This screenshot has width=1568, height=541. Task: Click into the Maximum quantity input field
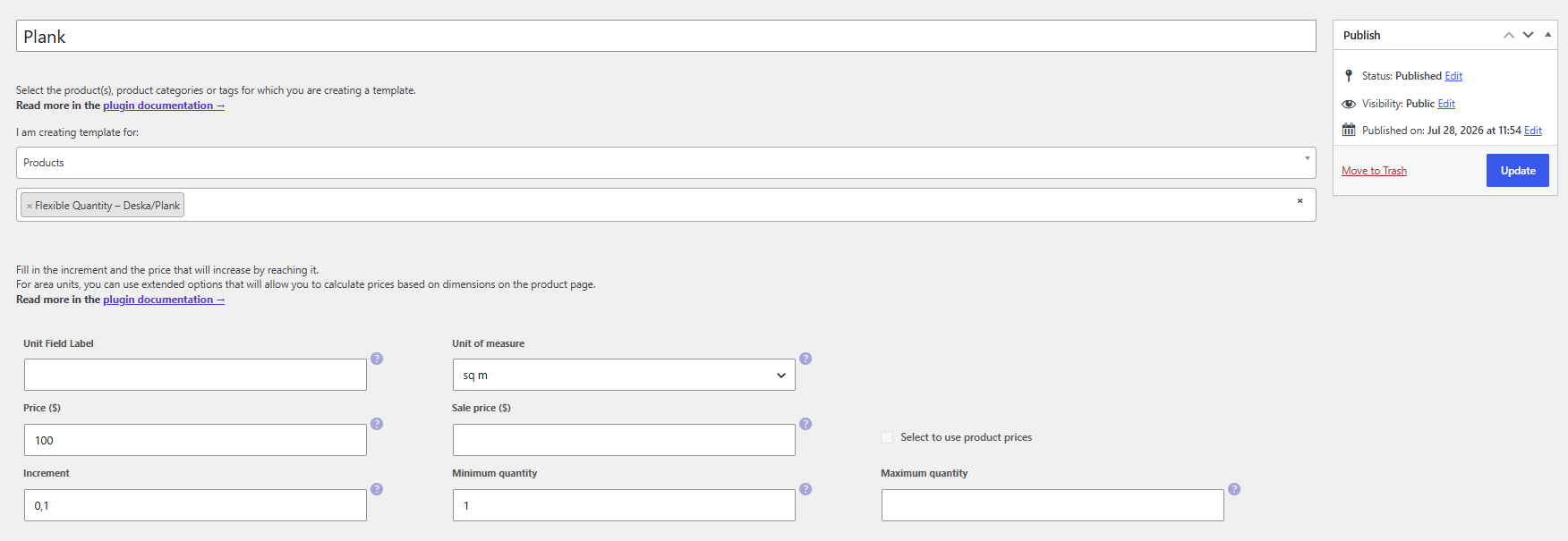tap(1052, 505)
